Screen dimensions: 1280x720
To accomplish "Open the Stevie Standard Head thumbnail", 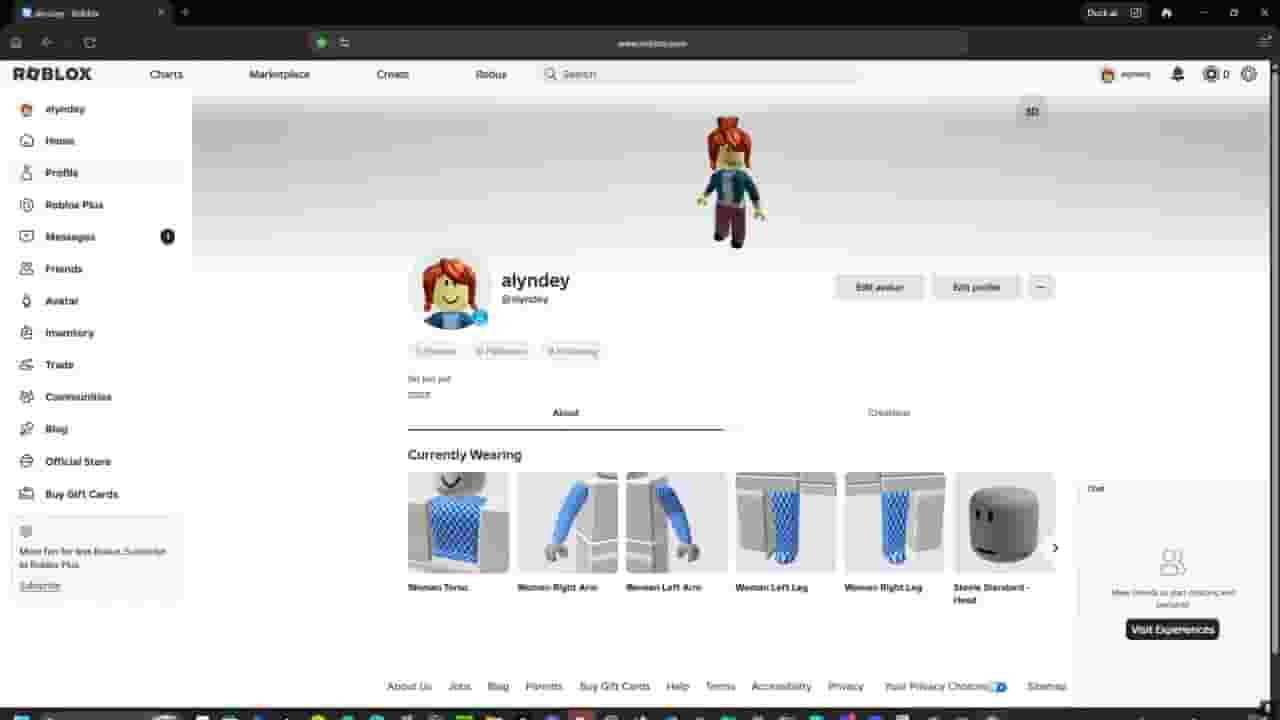I will pos(1004,522).
